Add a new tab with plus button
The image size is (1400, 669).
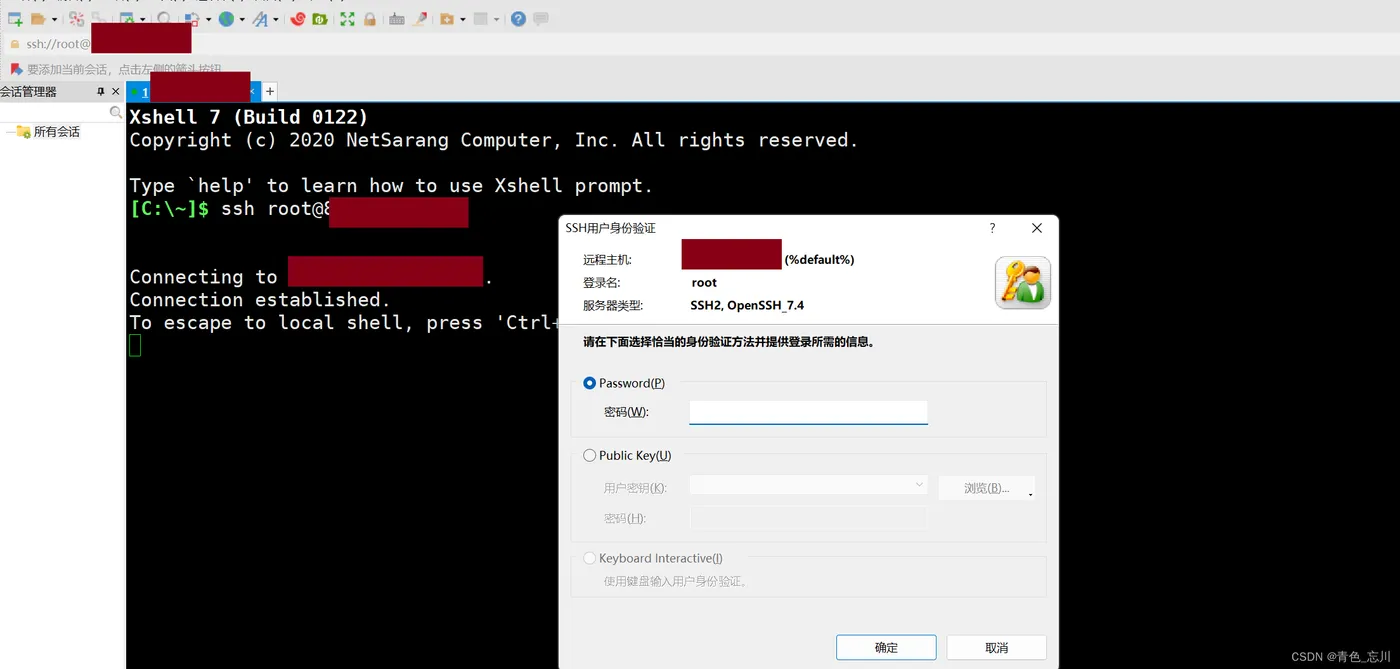[x=270, y=92]
